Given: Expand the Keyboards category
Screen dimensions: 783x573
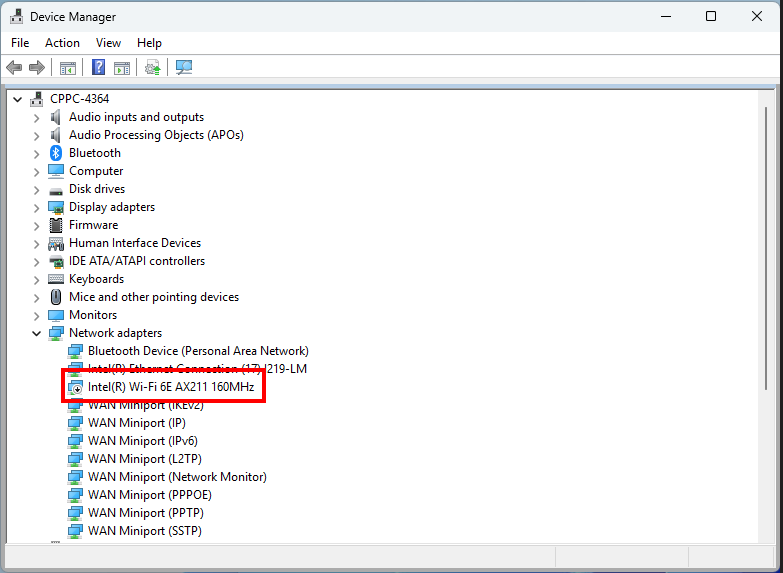Looking at the screenshot, I should coord(36,280).
